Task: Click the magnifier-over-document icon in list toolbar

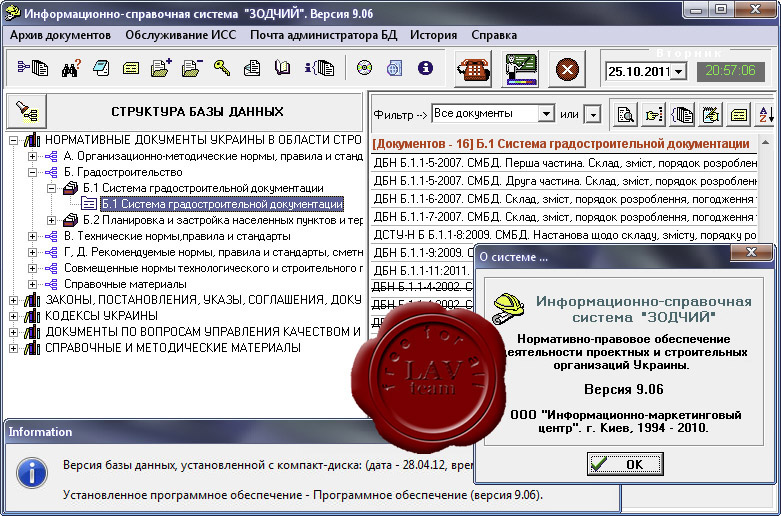Action: click(626, 115)
